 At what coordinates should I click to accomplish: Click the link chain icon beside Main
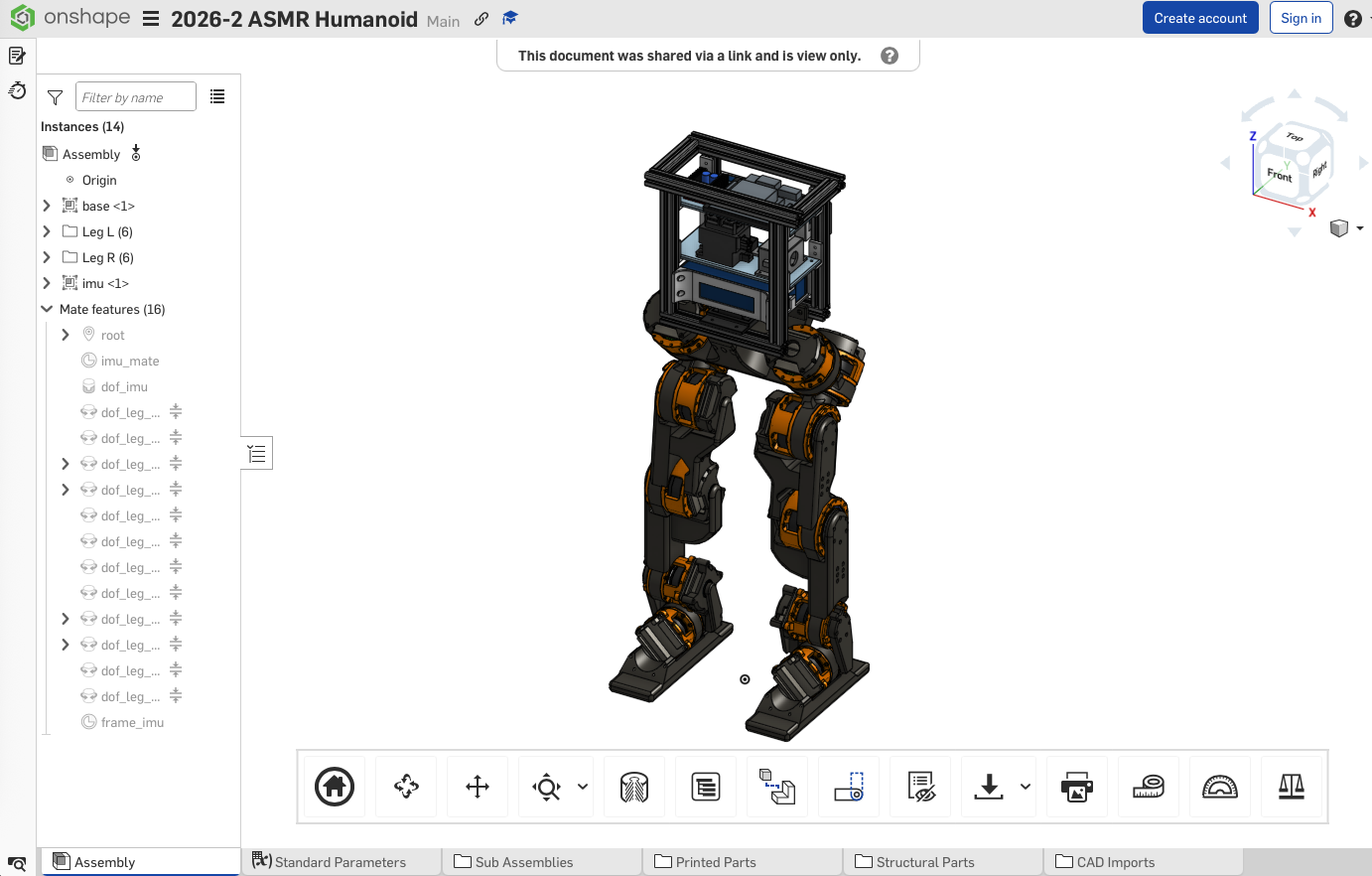(481, 19)
